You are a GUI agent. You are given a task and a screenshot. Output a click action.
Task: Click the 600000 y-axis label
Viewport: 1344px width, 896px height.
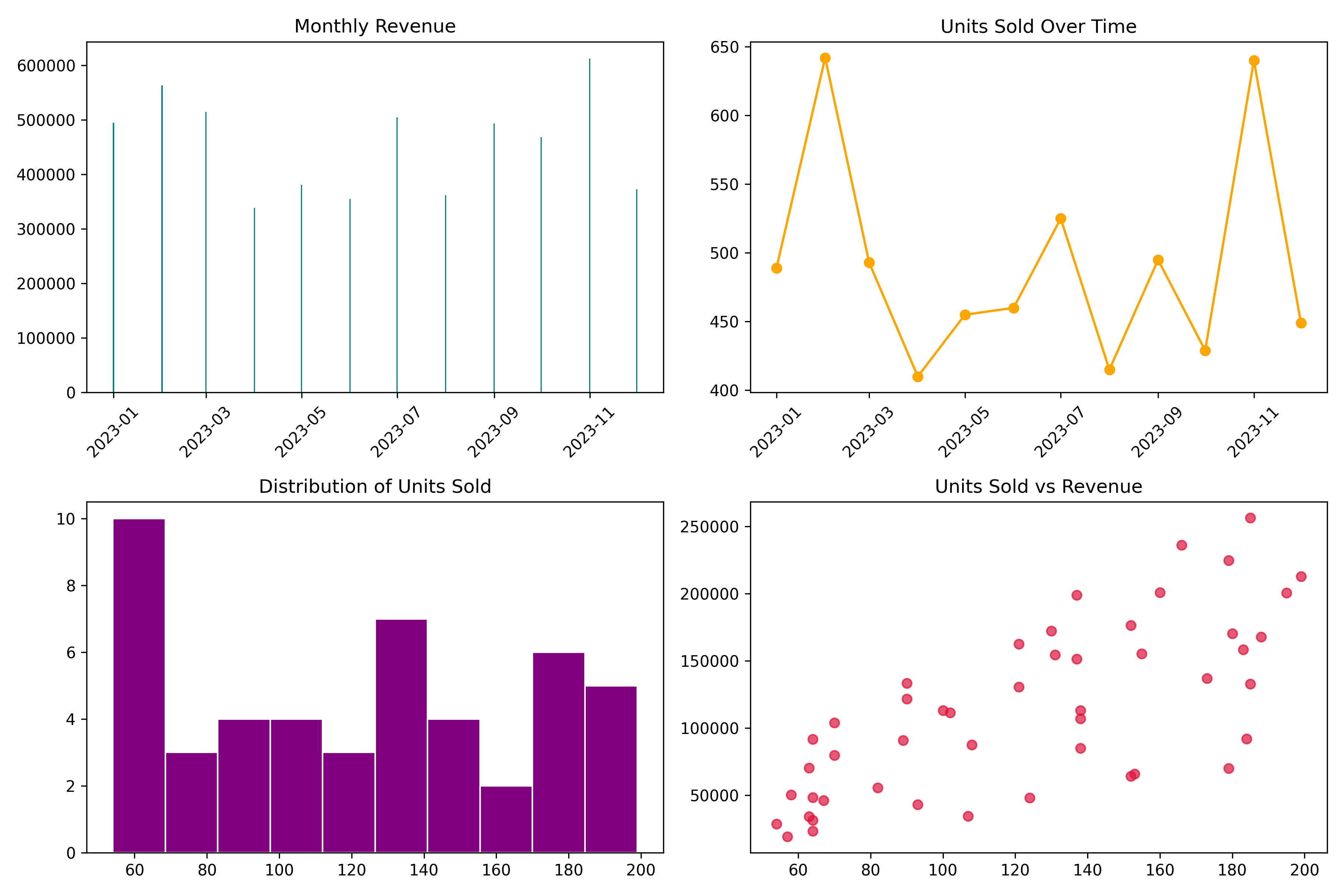[46, 66]
